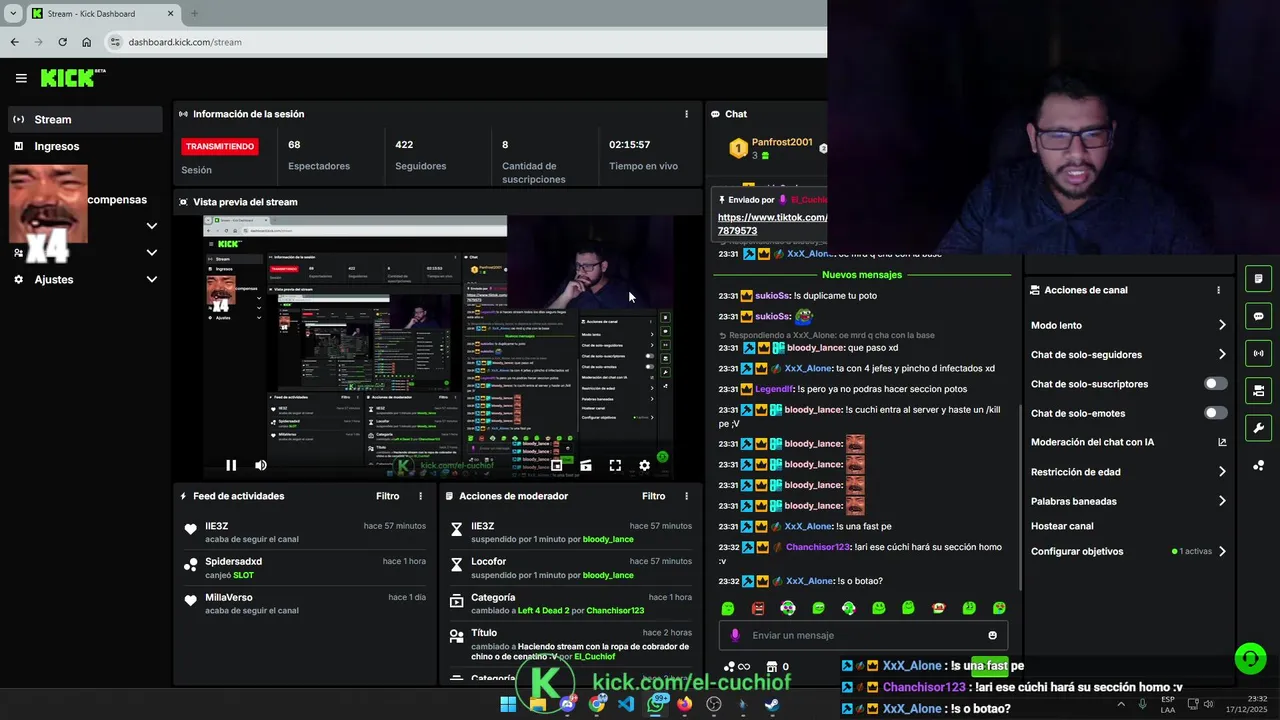Expand Chat de solo-seguidores options
The height and width of the screenshot is (720, 1280).
(x=1222, y=354)
